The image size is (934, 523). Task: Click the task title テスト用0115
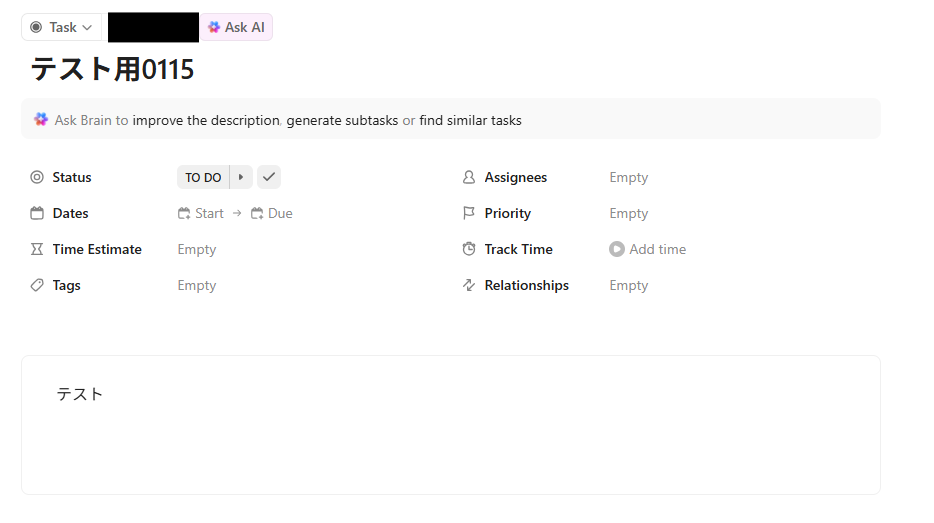click(x=112, y=69)
